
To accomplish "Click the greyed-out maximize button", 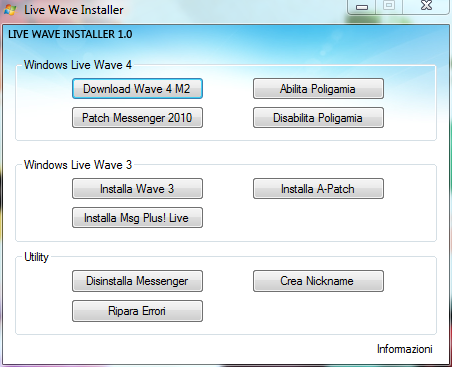I will [389, 7].
